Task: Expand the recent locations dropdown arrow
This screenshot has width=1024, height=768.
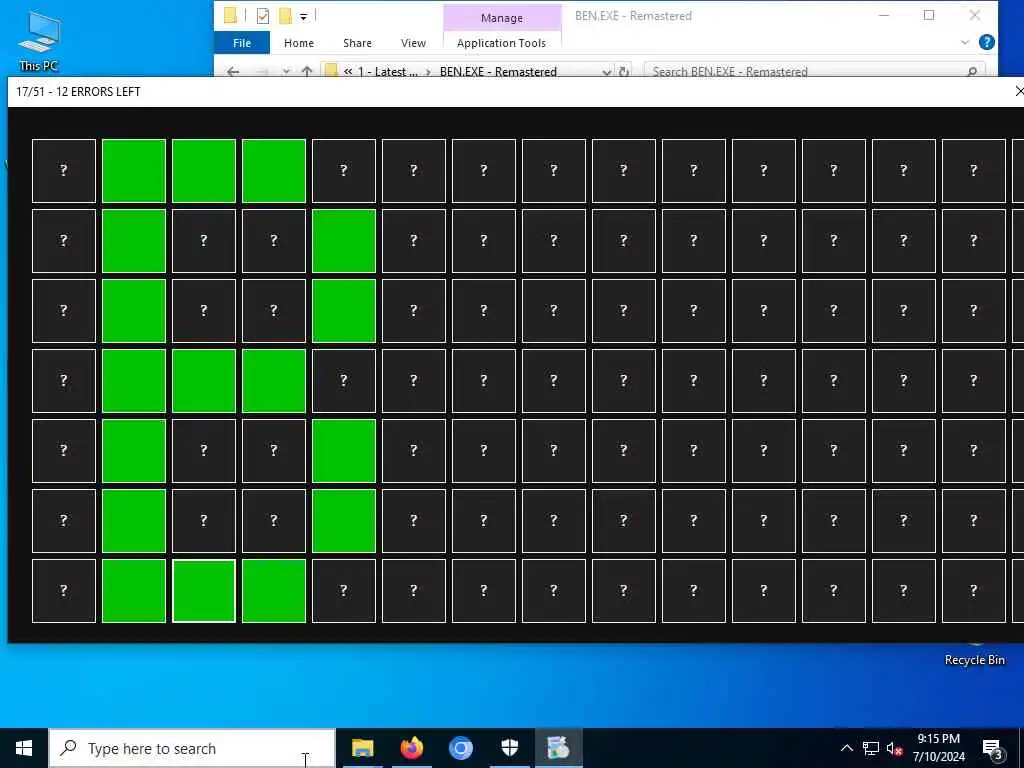Action: coord(286,71)
